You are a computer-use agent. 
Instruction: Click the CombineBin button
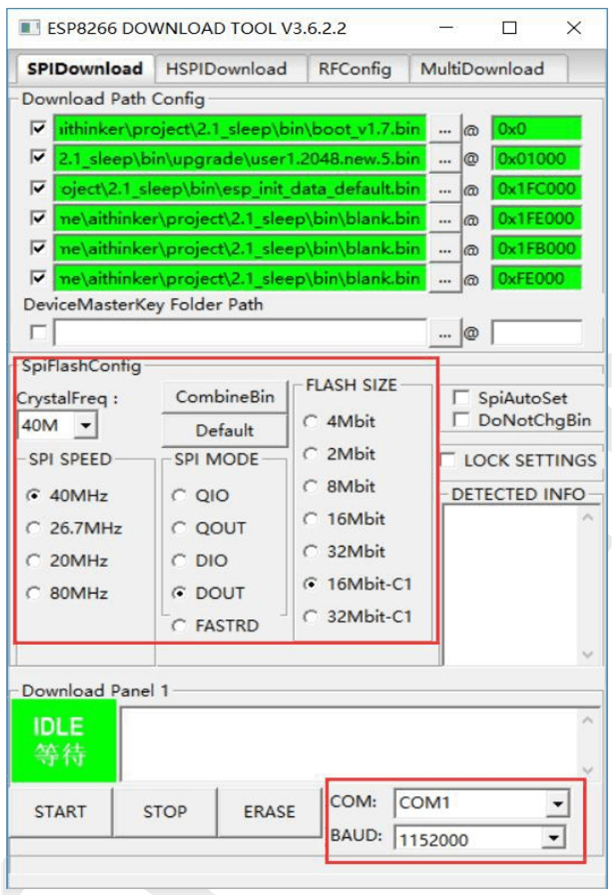pos(225,397)
